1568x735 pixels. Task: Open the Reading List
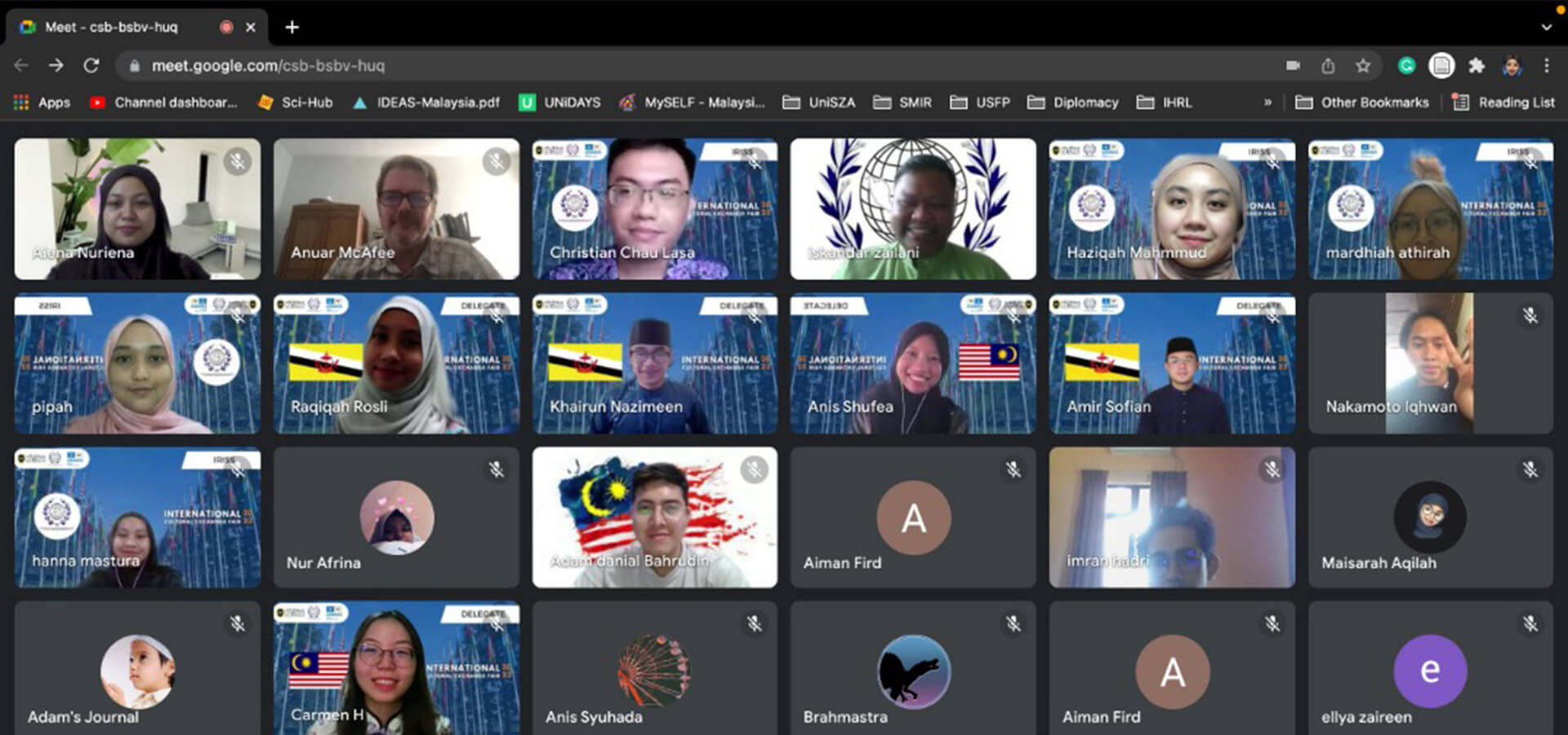(1503, 102)
